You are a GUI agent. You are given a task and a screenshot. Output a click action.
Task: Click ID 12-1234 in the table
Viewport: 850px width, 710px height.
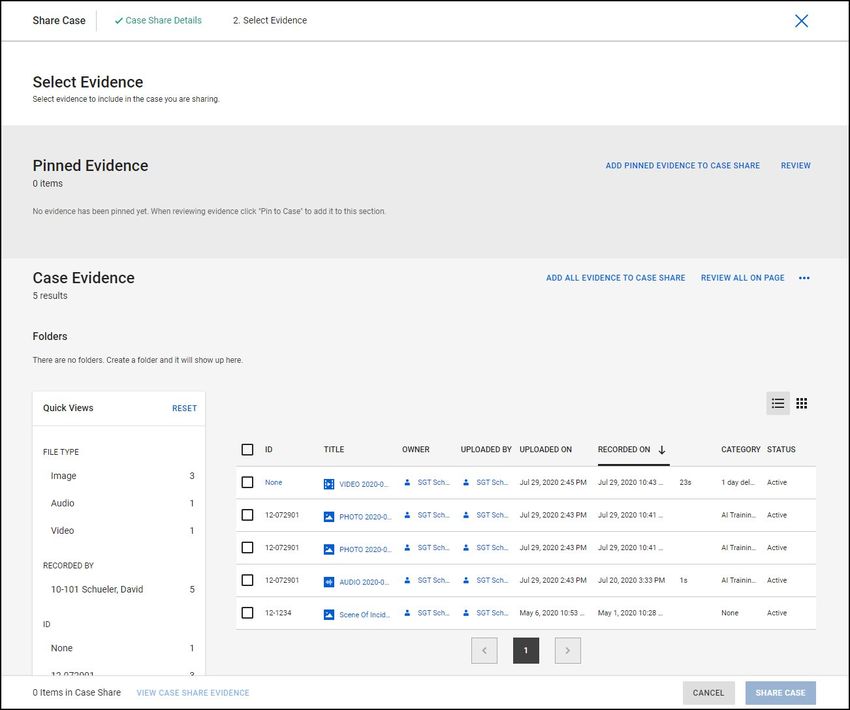click(278, 612)
